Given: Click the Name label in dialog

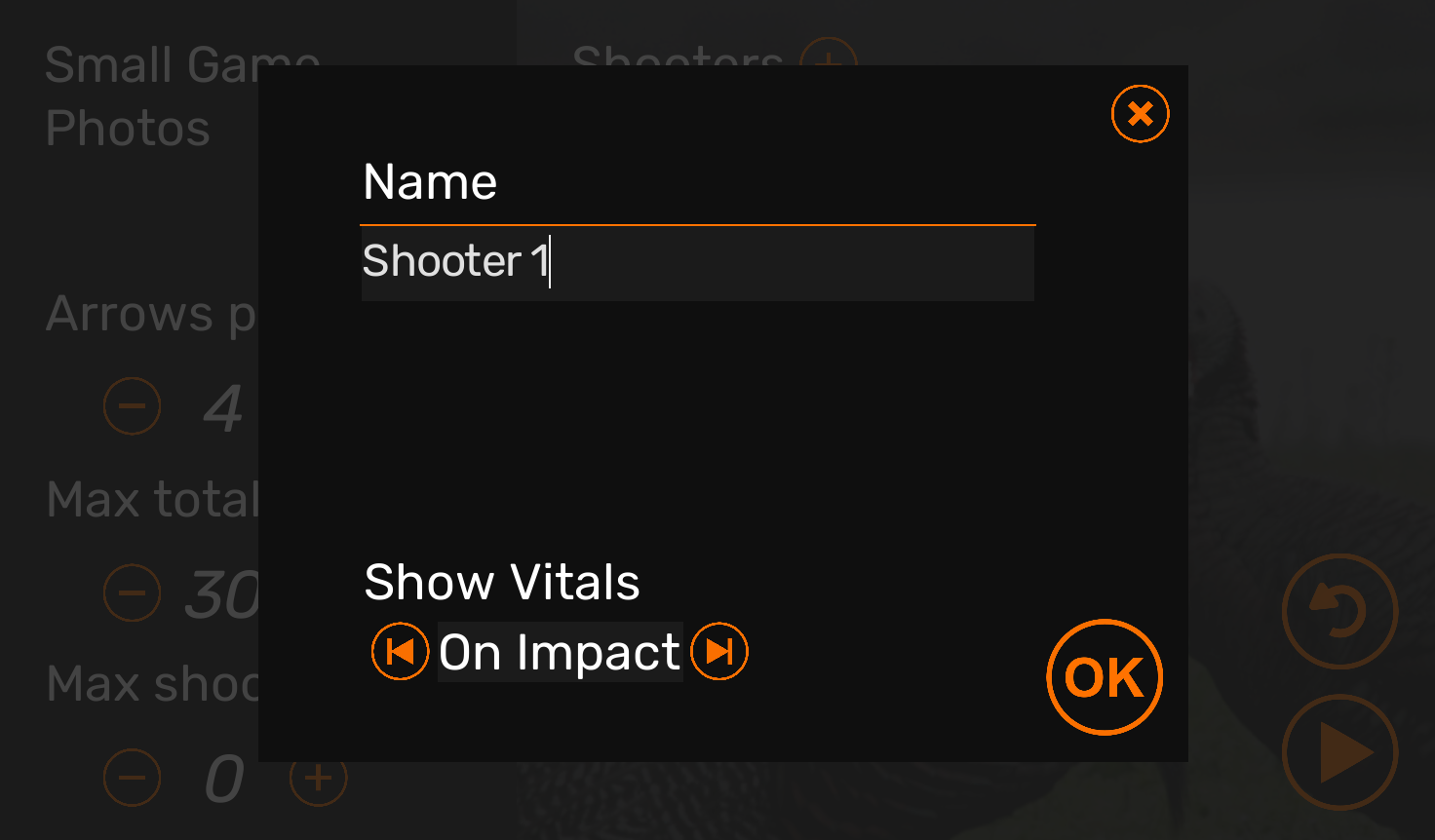Looking at the screenshot, I should point(430,182).
